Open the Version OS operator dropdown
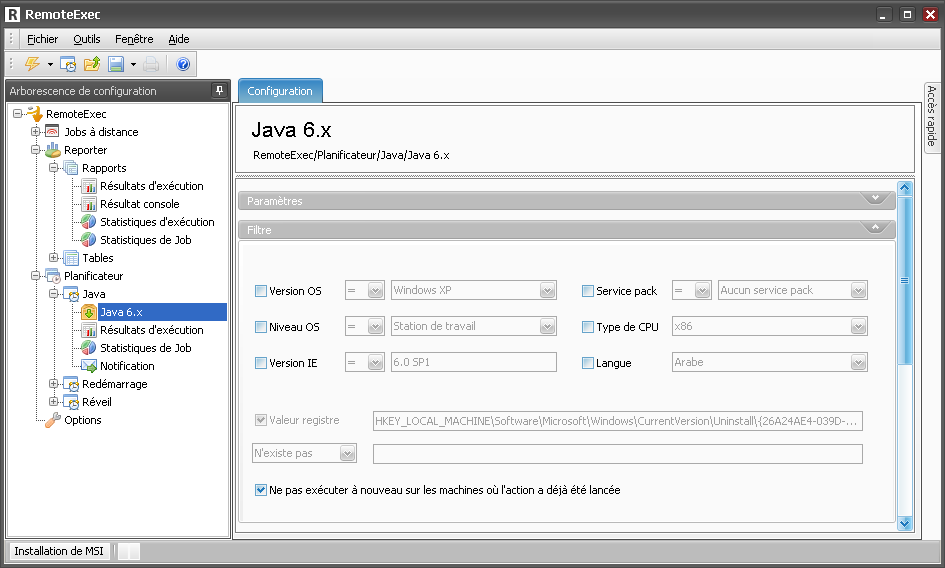This screenshot has height=568, width=945. [375, 291]
